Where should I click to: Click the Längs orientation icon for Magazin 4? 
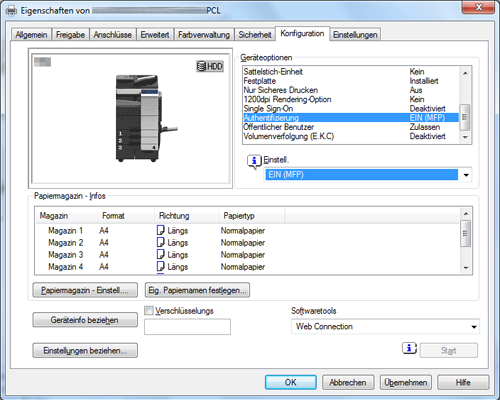(161, 266)
